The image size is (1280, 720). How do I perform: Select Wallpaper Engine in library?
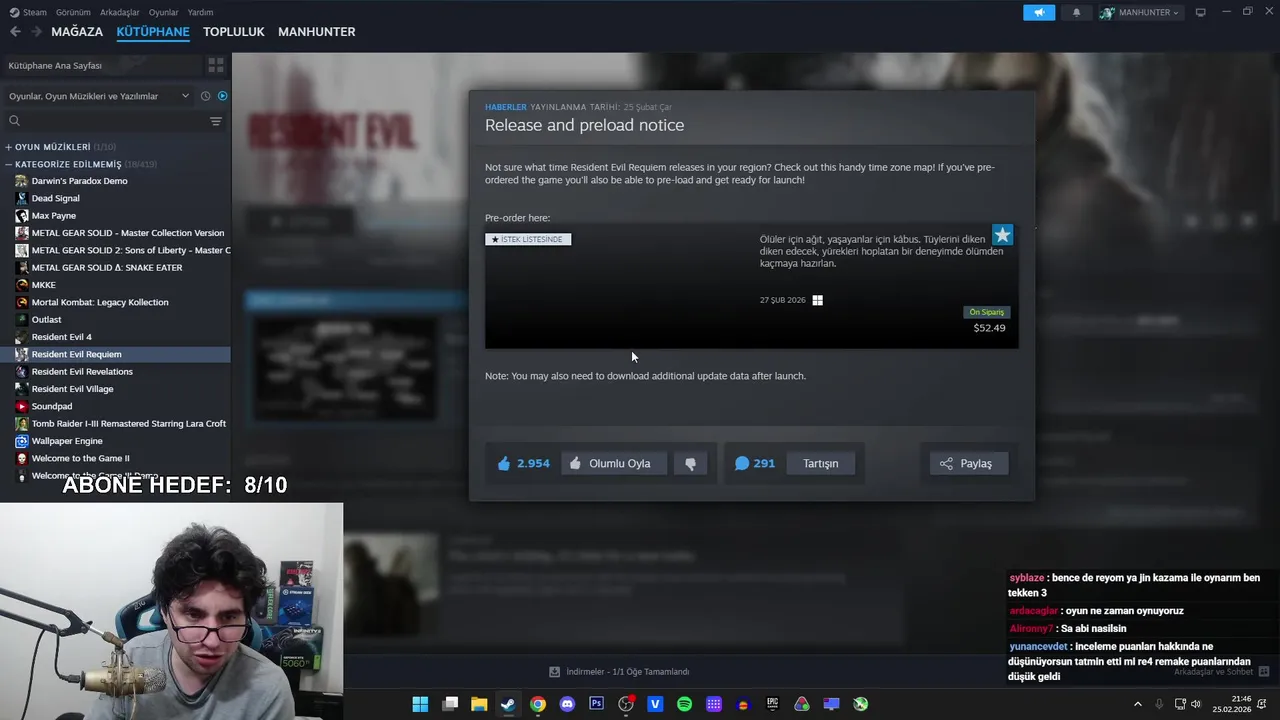click(67, 441)
